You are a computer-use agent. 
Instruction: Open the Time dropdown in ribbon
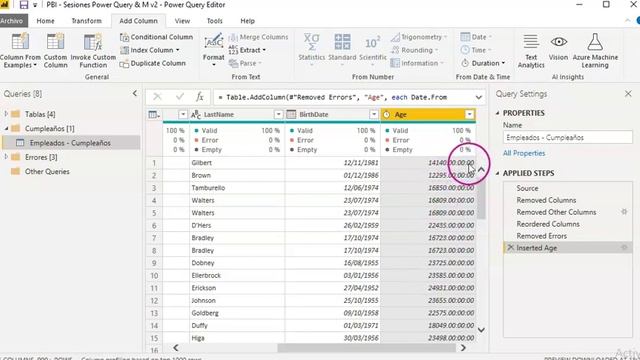(476, 50)
